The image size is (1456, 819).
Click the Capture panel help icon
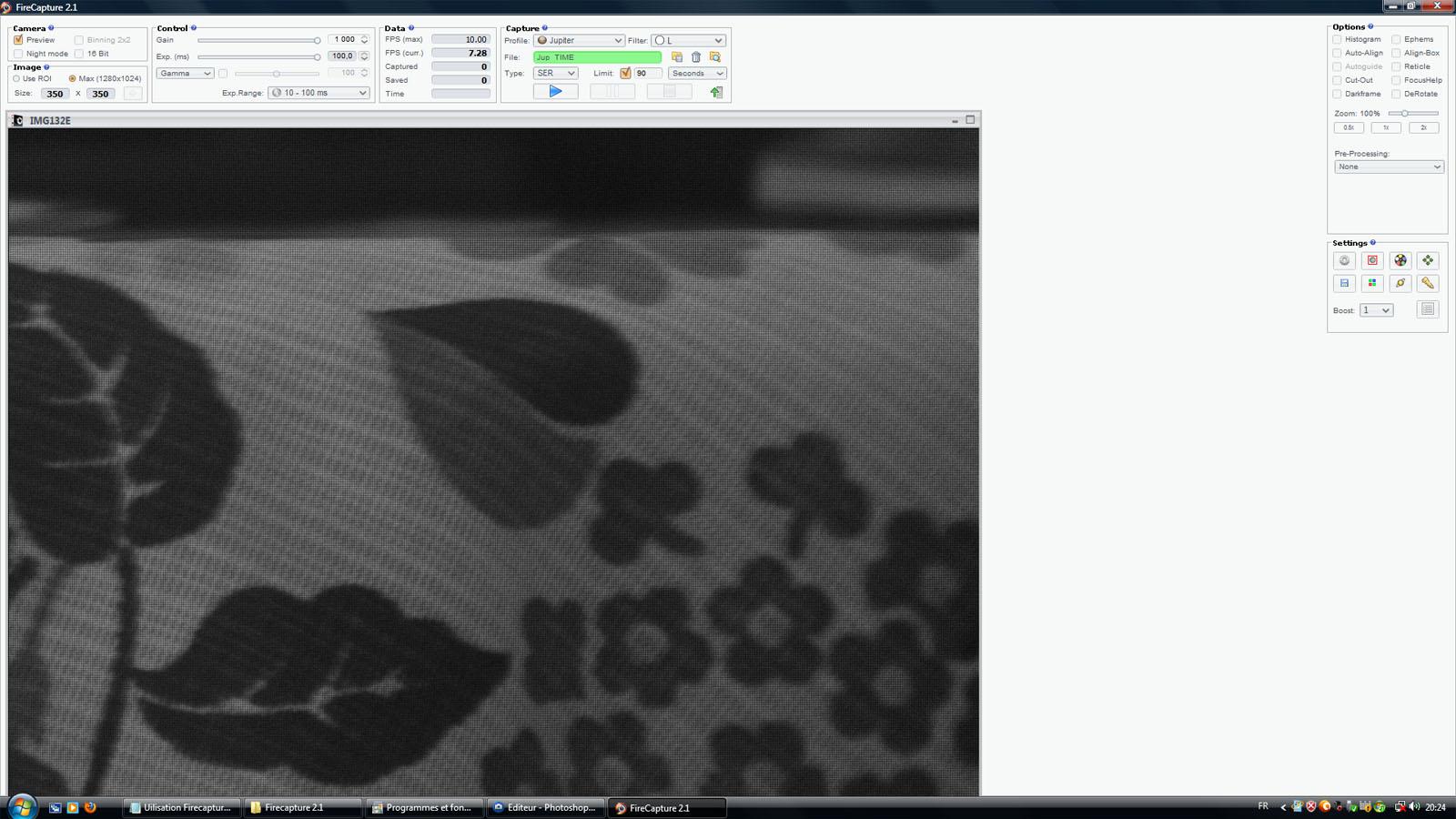pyautogui.click(x=545, y=28)
